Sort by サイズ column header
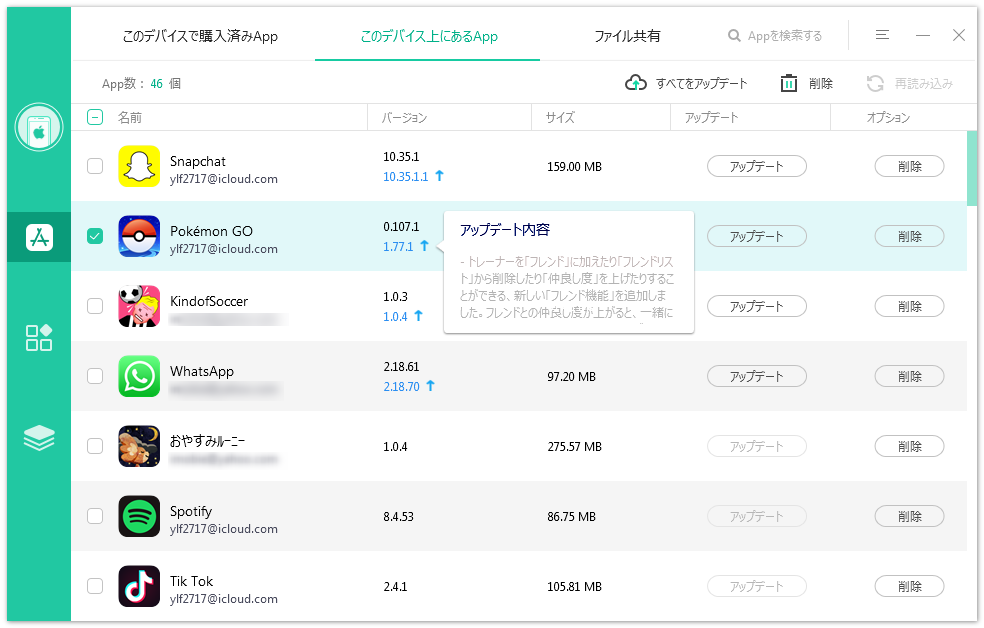The image size is (984, 628). click(x=560, y=117)
